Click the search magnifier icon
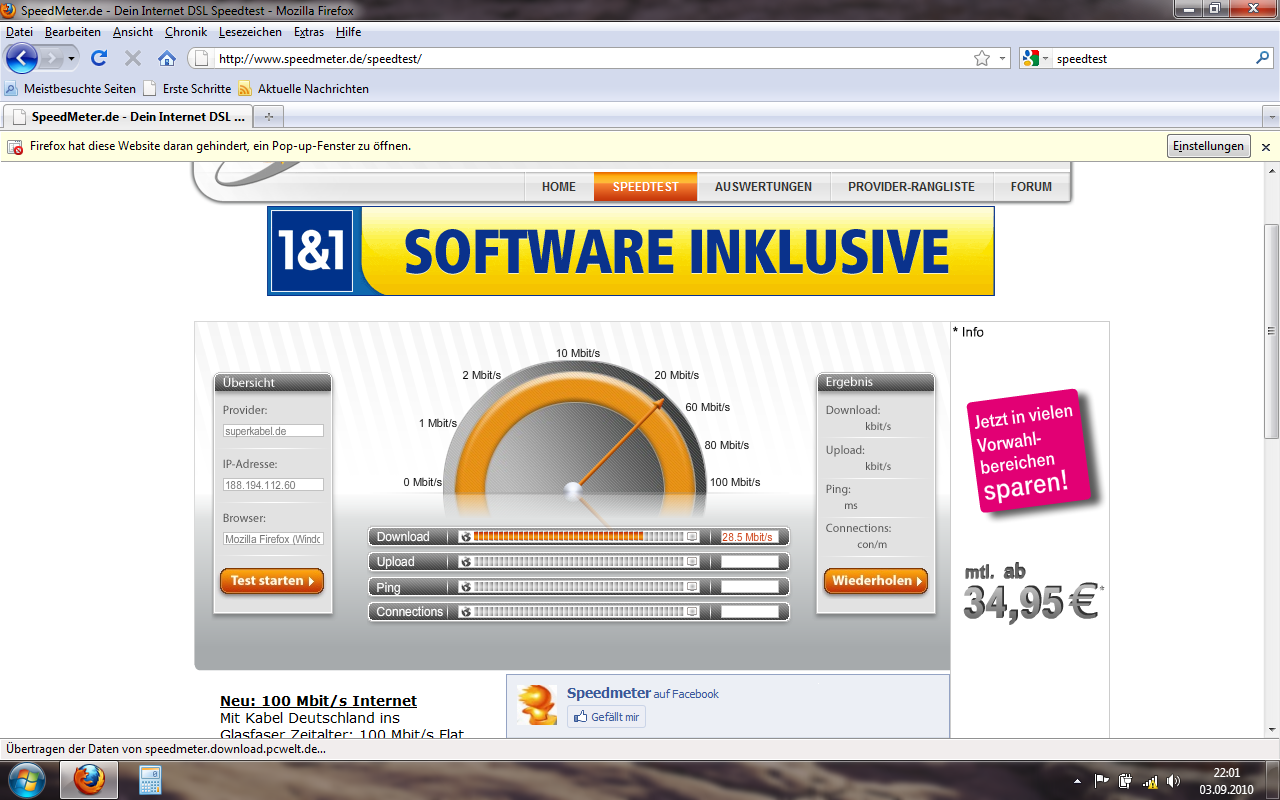Screen dimensions: 1280x800 [1262, 58]
